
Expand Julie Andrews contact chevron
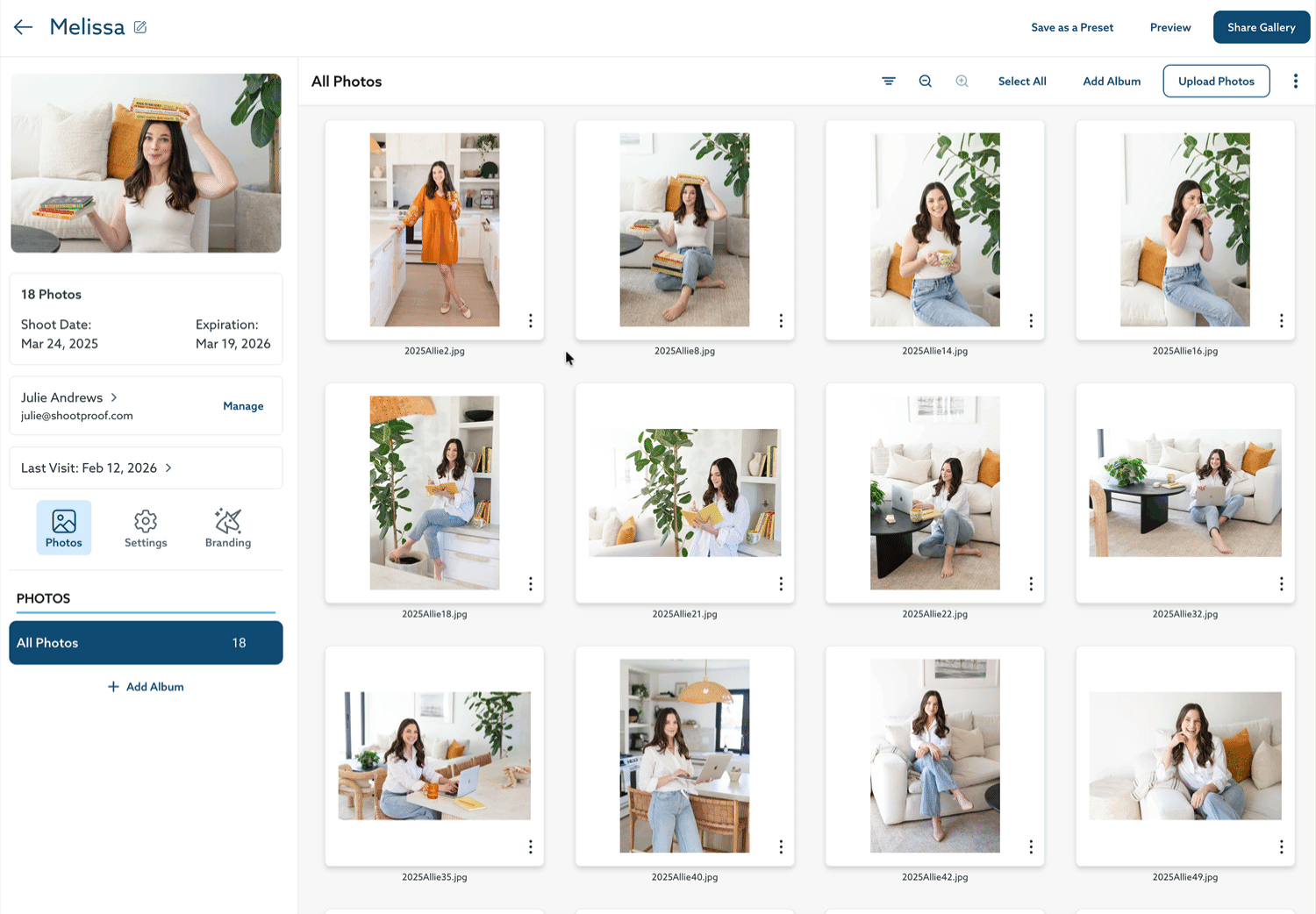point(114,397)
